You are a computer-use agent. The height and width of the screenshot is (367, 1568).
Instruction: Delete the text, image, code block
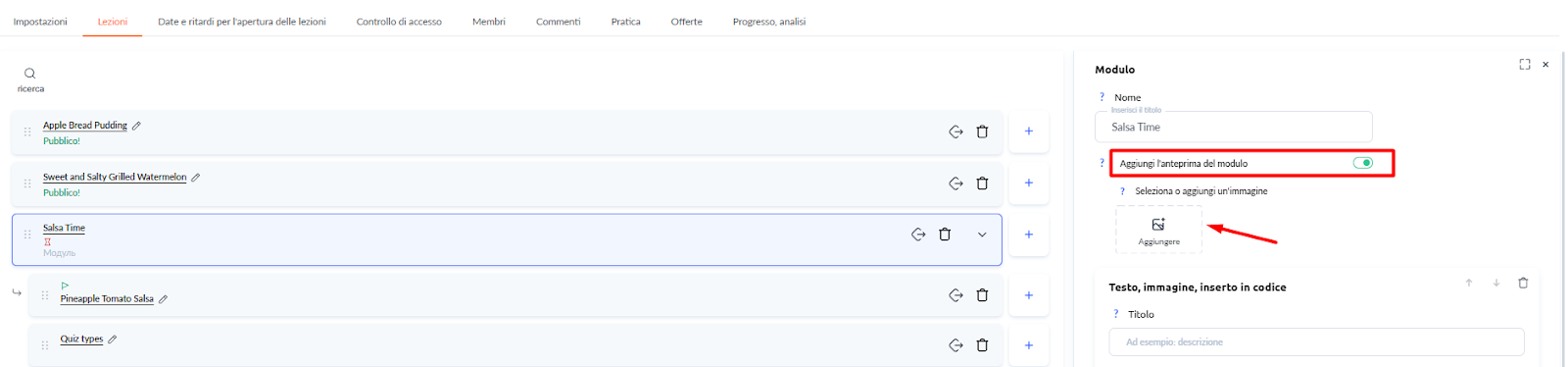point(1523,283)
